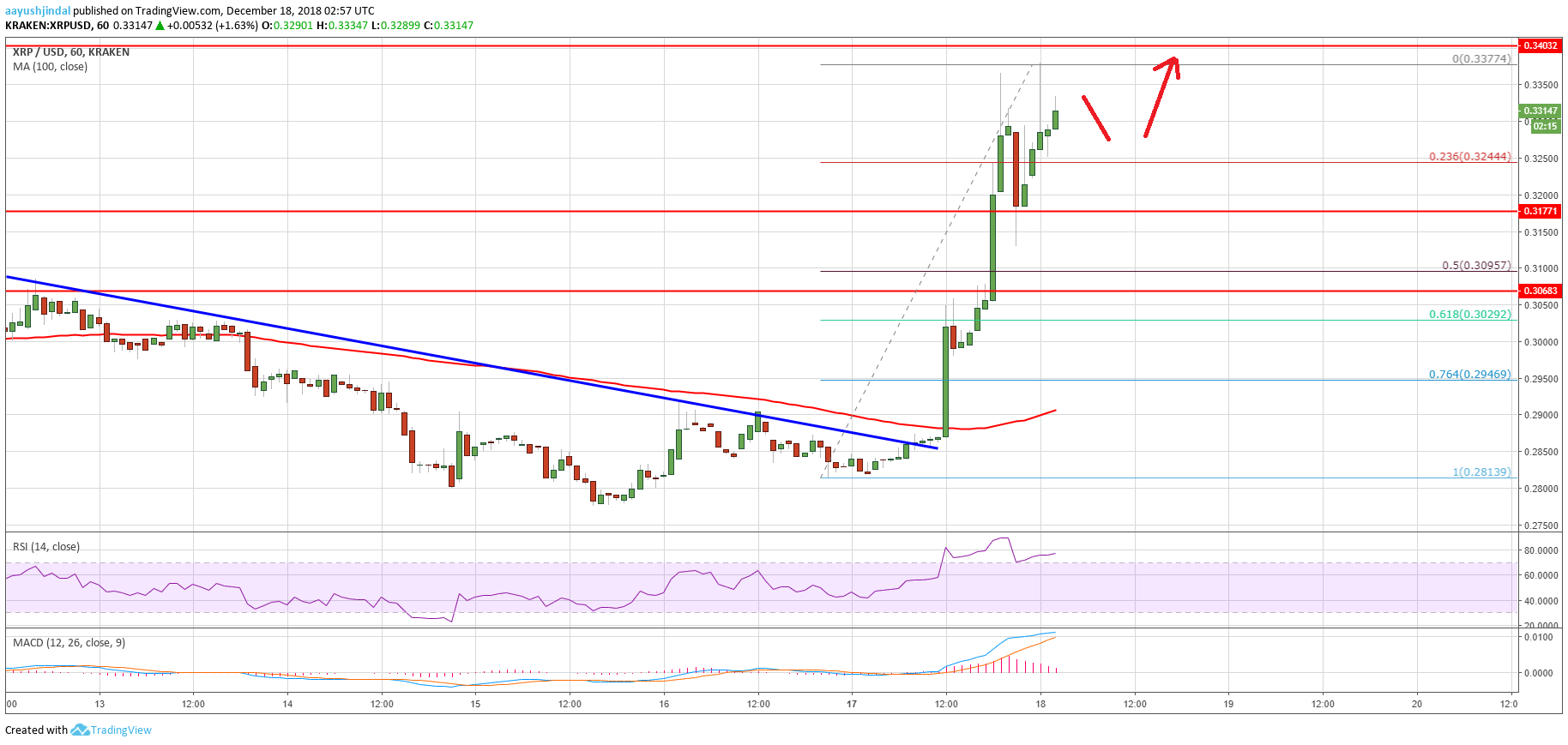
Task: Click date 17 on the time axis
Action: click(x=852, y=704)
